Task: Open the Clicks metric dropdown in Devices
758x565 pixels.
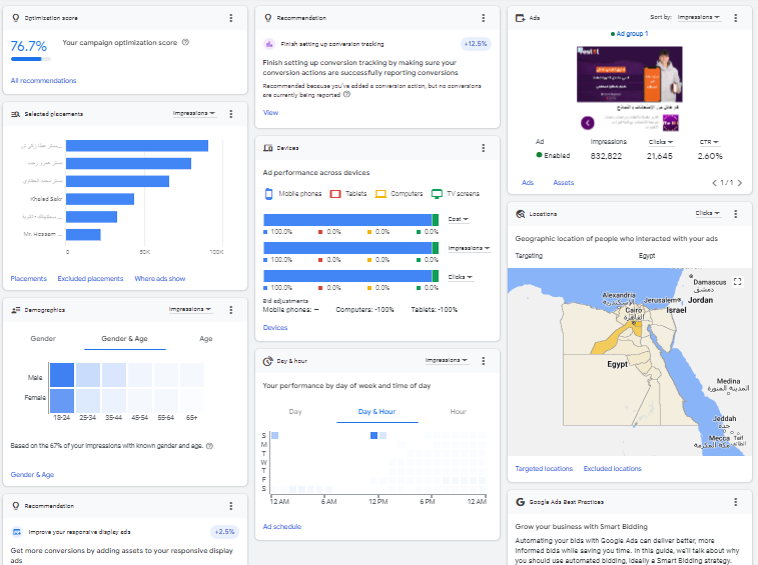Action: point(460,277)
